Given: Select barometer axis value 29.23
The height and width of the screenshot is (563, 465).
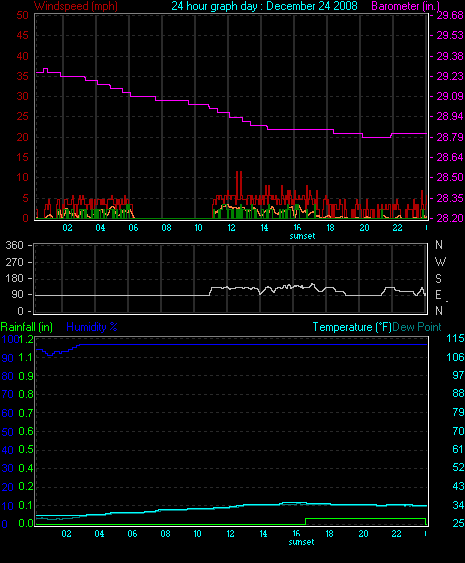Looking at the screenshot, I should coord(450,76).
